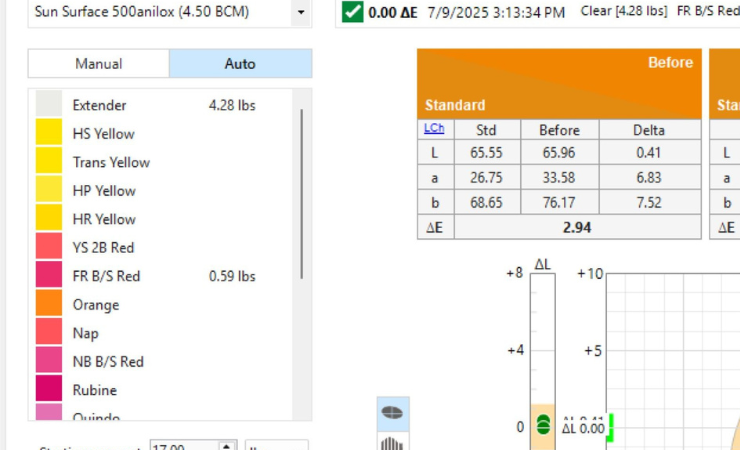The image size is (740, 450).
Task: Click the green ΔL marker on lightness bar
Action: point(543,424)
